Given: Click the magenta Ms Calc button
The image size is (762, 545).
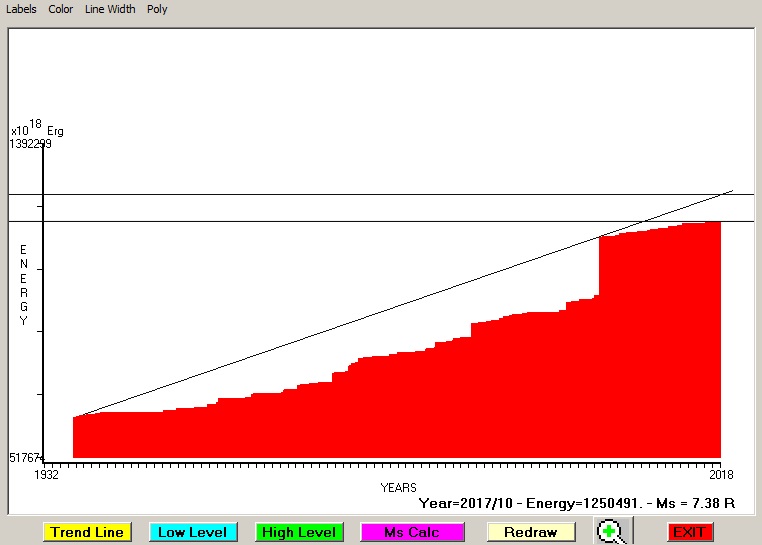Looking at the screenshot, I should tap(412, 532).
